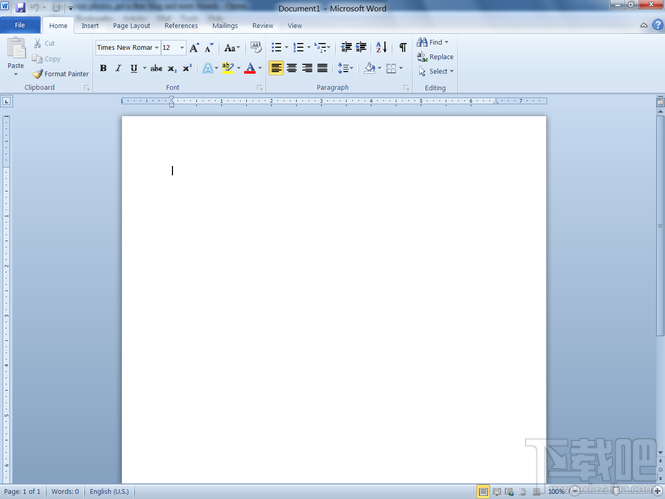
Task: Open the Font dialog launcher
Action: 260,88
